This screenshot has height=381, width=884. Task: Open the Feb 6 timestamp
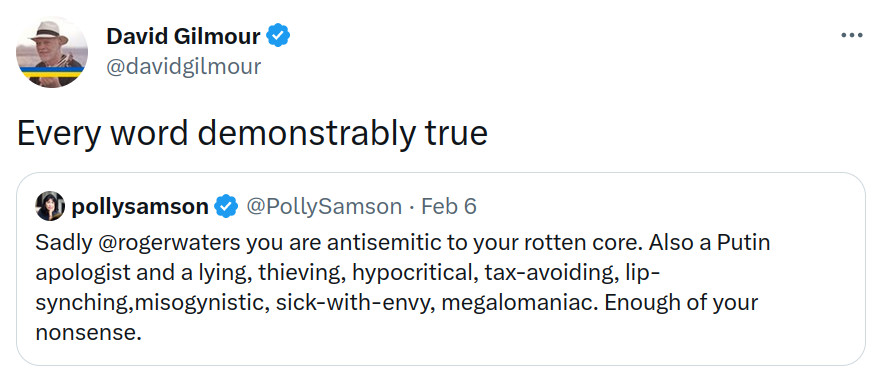(x=449, y=207)
